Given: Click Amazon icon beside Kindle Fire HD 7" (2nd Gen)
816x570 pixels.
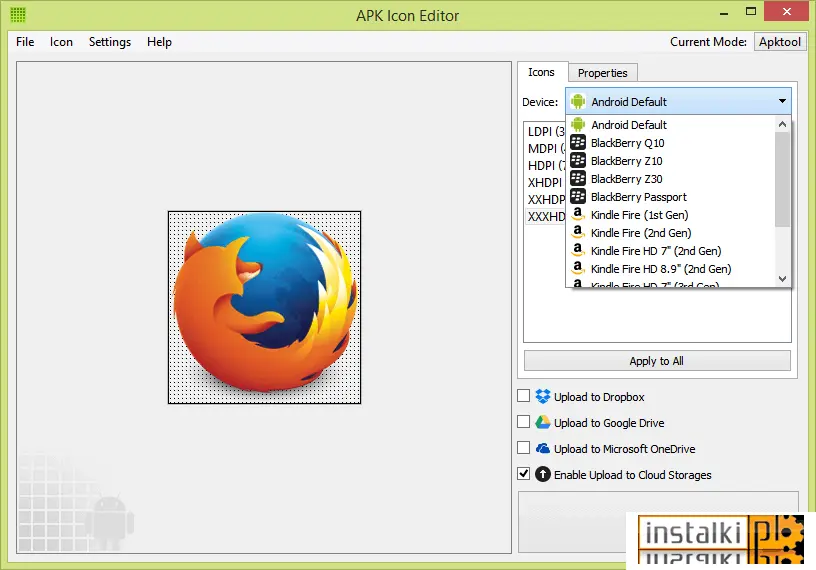Looking at the screenshot, I should pyautogui.click(x=578, y=250).
